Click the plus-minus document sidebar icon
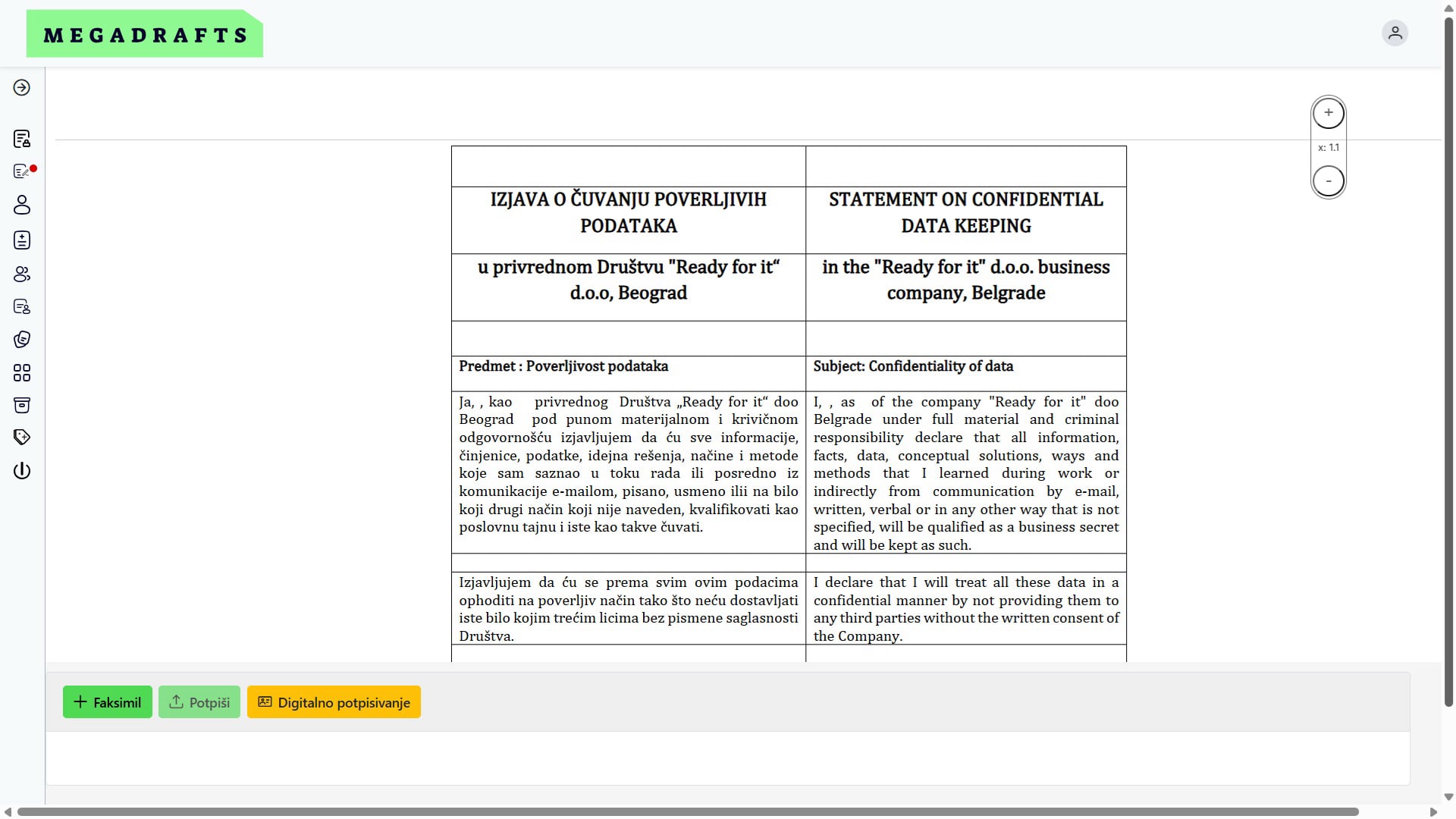Screen dimensions: 1456x819 click(x=22, y=240)
